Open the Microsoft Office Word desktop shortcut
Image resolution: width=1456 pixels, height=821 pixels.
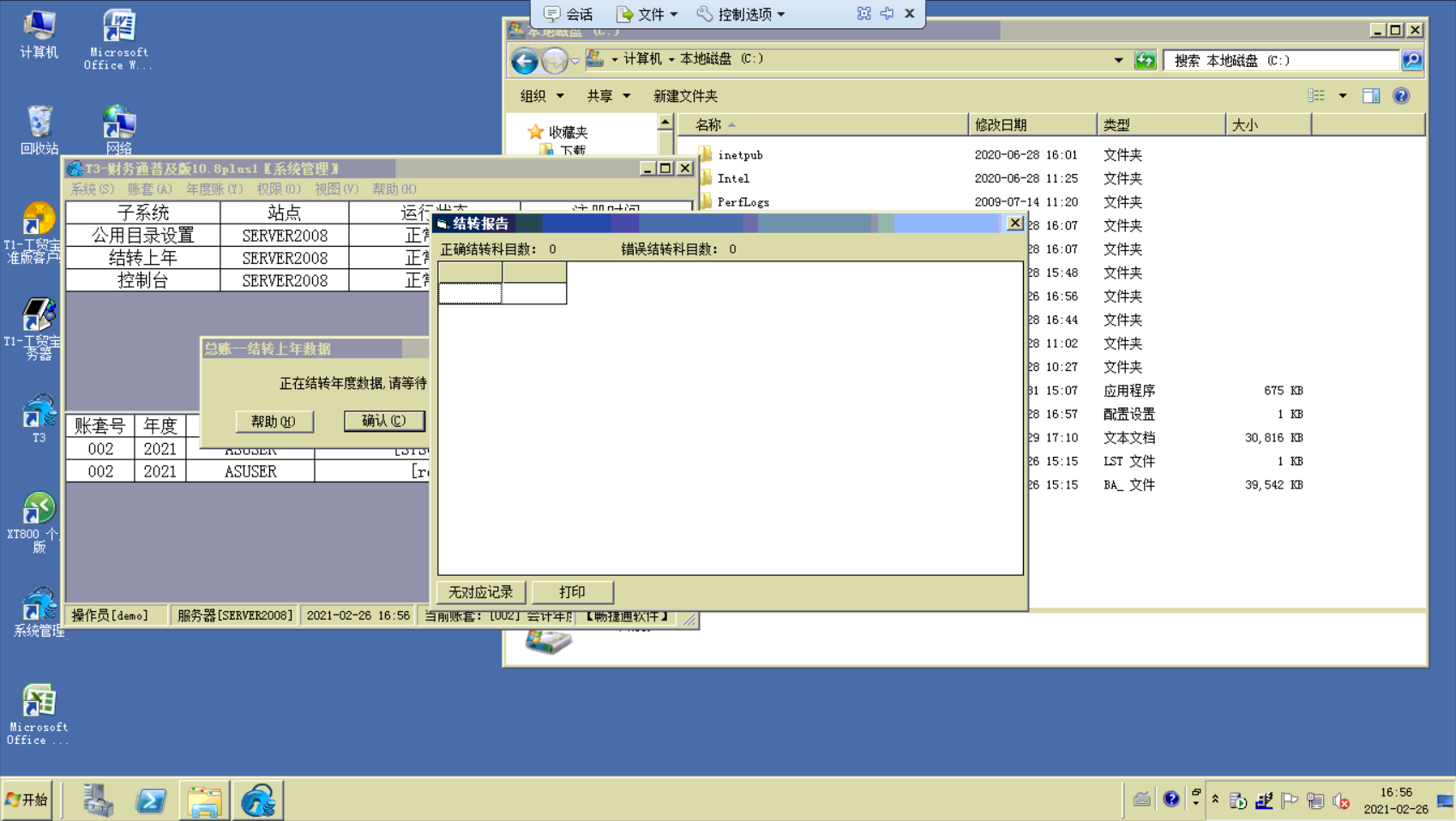coord(118,39)
